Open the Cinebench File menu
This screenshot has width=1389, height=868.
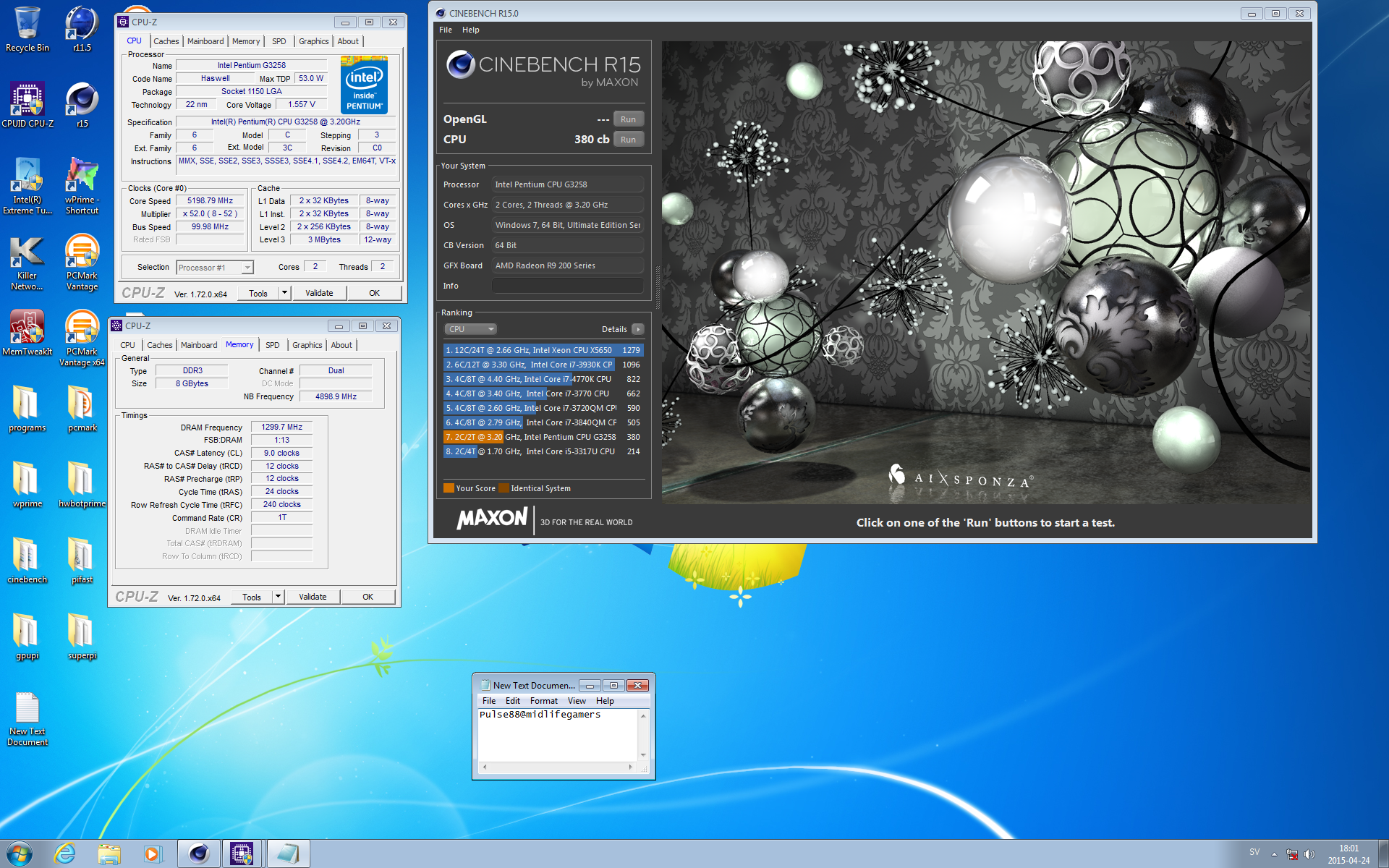tap(446, 30)
